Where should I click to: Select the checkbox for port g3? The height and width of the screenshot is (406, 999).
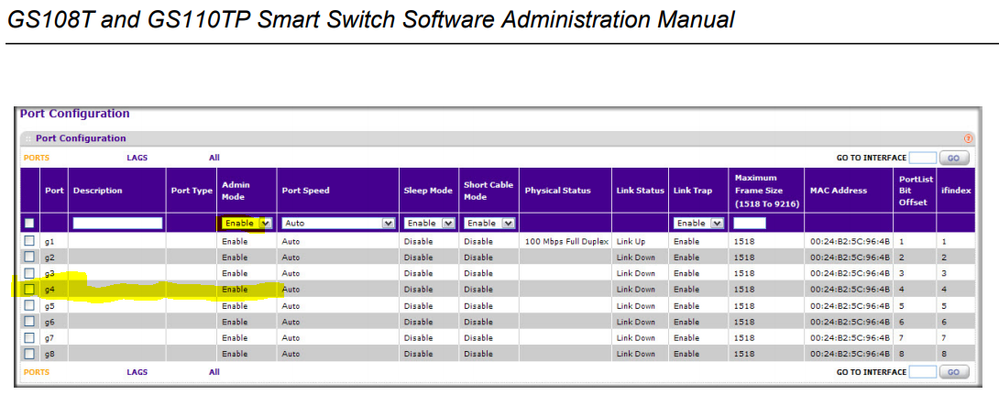pyautogui.click(x=29, y=273)
